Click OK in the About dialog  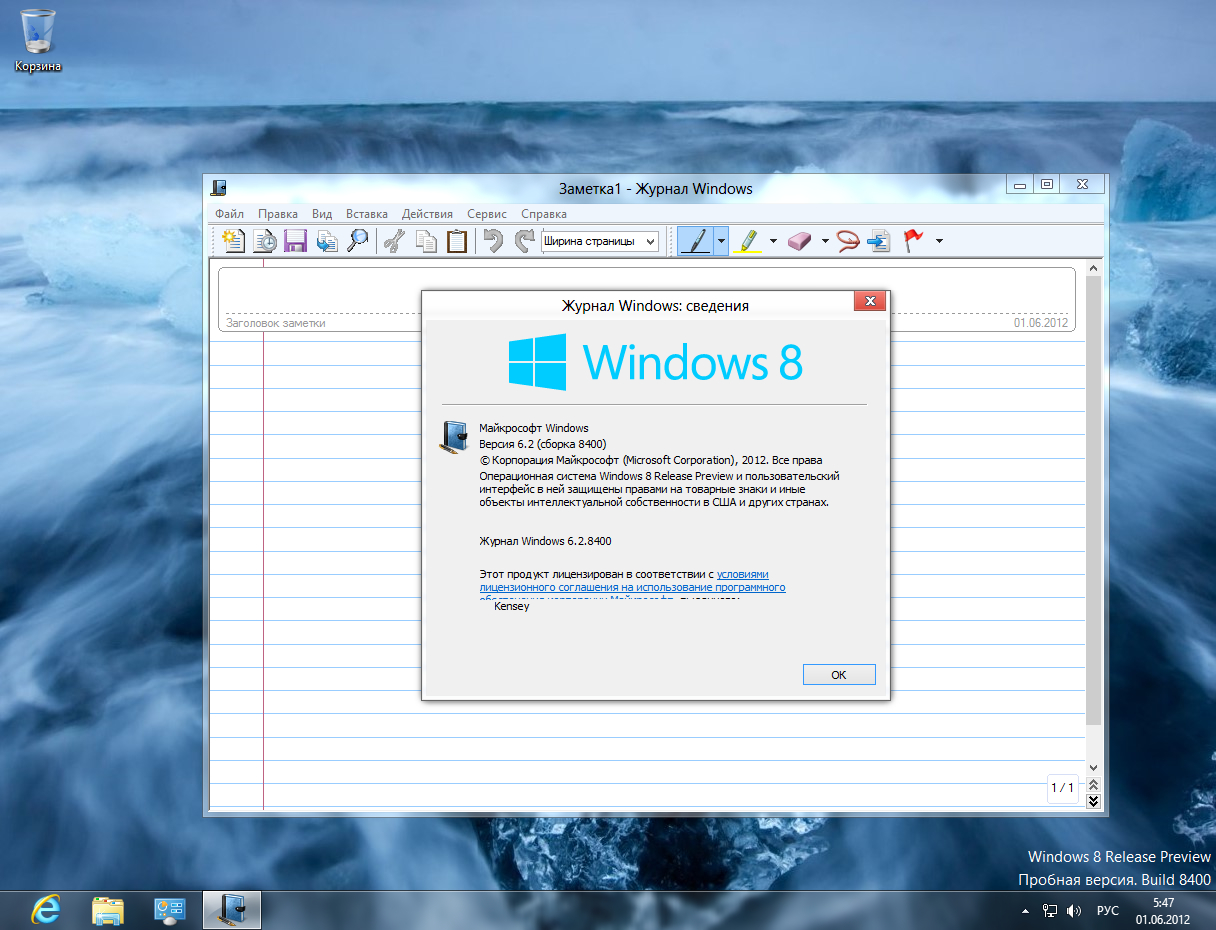tap(839, 675)
